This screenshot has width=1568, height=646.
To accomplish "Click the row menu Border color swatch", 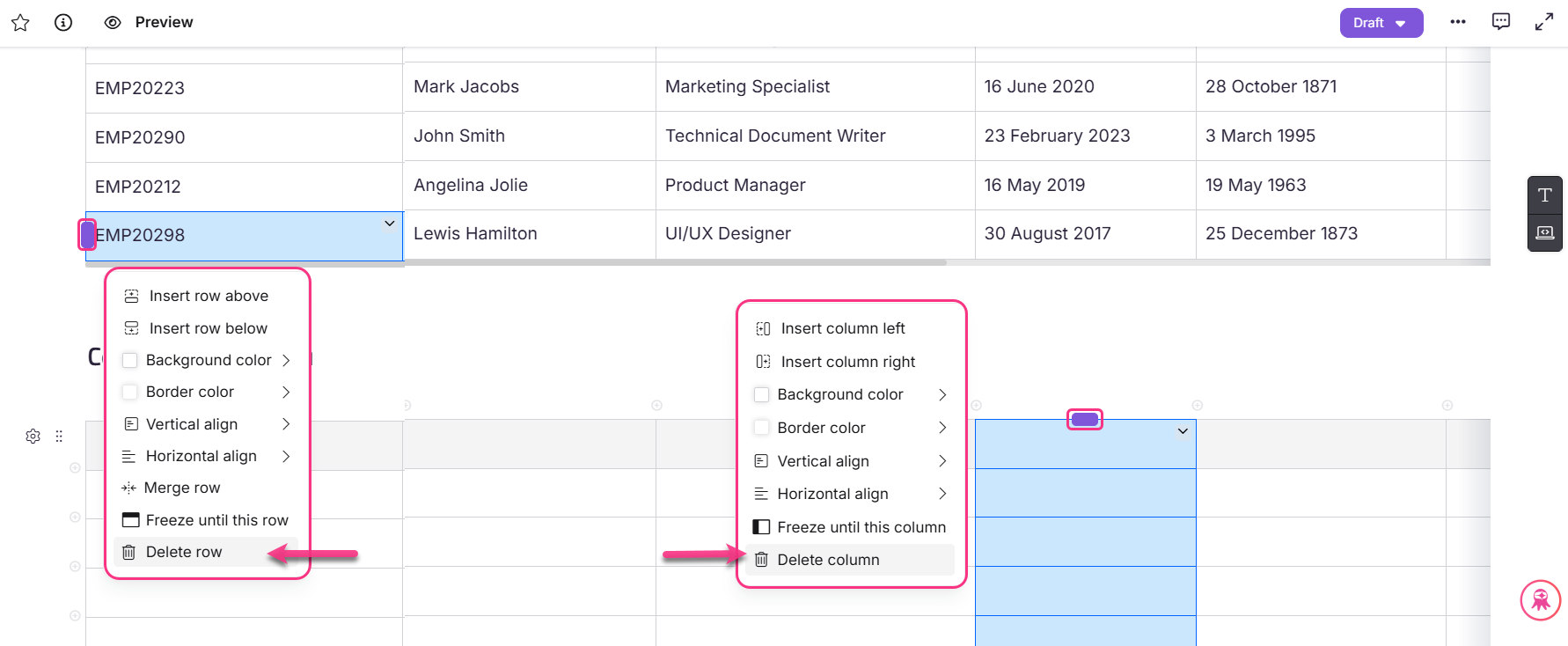I will [x=130, y=392].
